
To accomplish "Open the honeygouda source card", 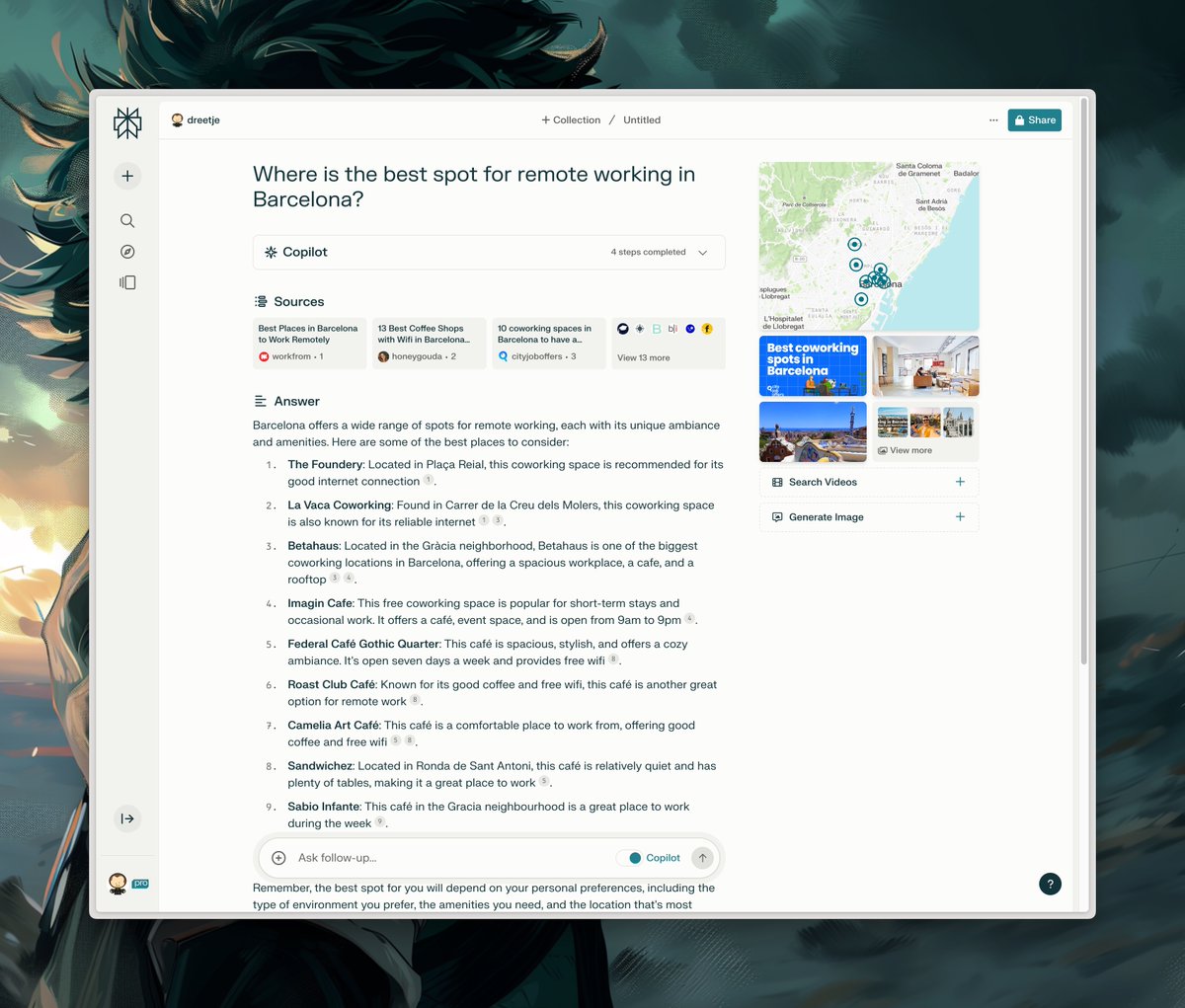I will point(430,343).
